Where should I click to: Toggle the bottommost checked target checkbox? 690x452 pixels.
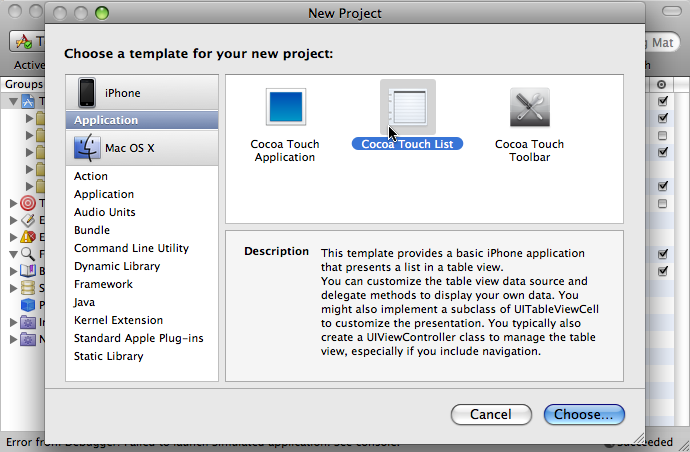[663, 271]
